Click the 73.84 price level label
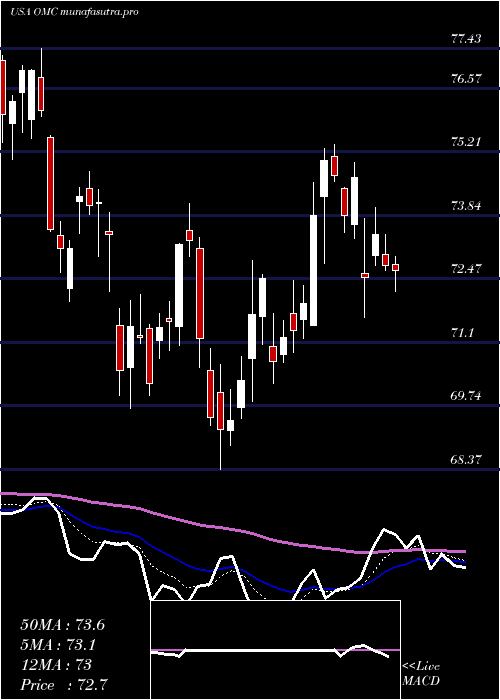The height and width of the screenshot is (700, 500). coord(466,206)
